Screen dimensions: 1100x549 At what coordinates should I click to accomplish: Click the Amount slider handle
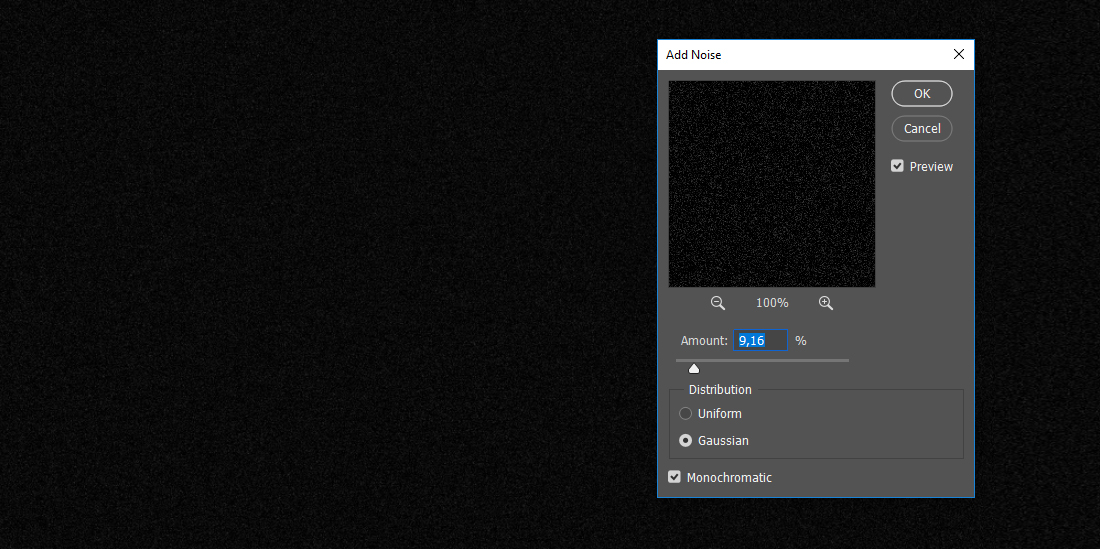click(x=694, y=369)
